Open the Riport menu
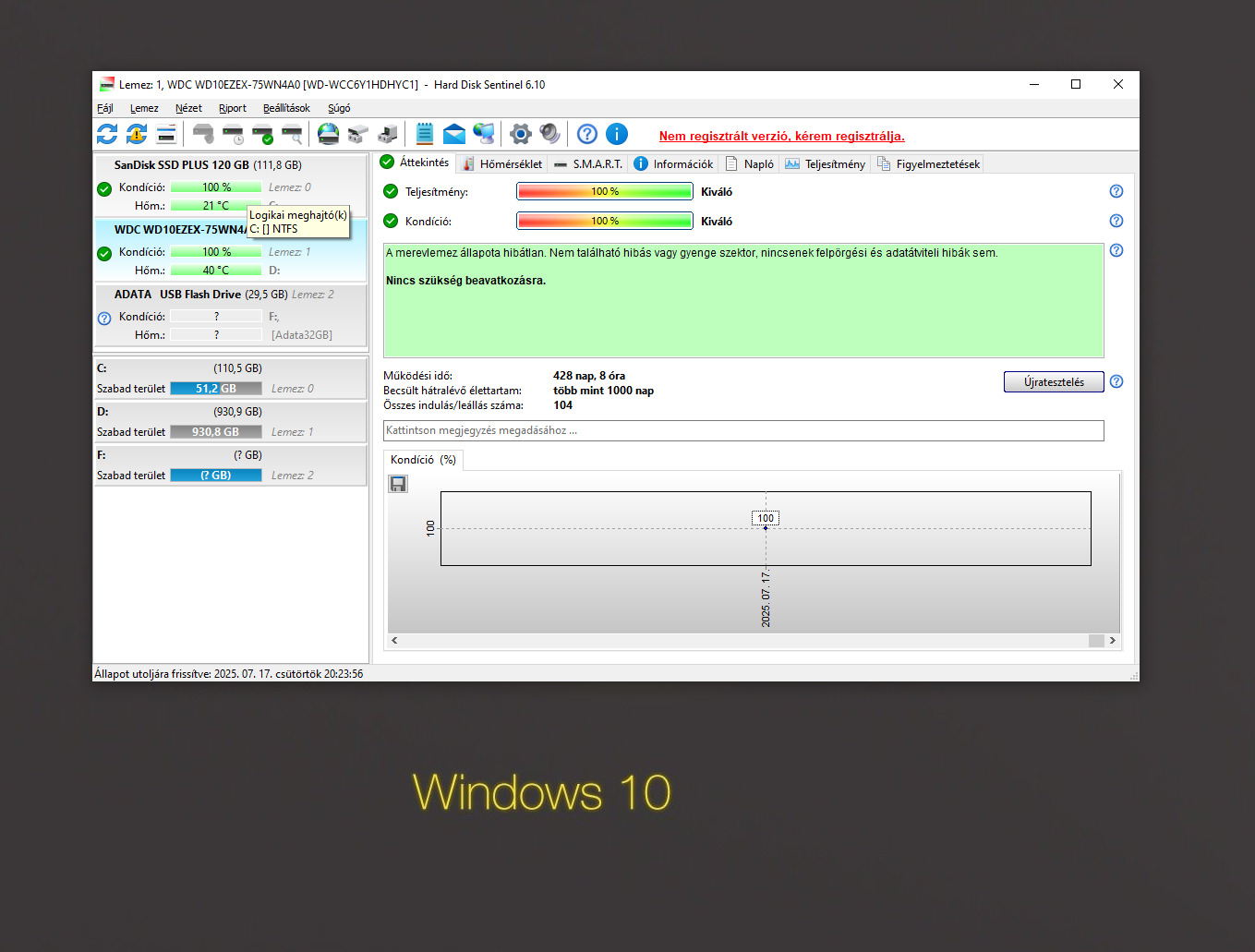 [233, 108]
